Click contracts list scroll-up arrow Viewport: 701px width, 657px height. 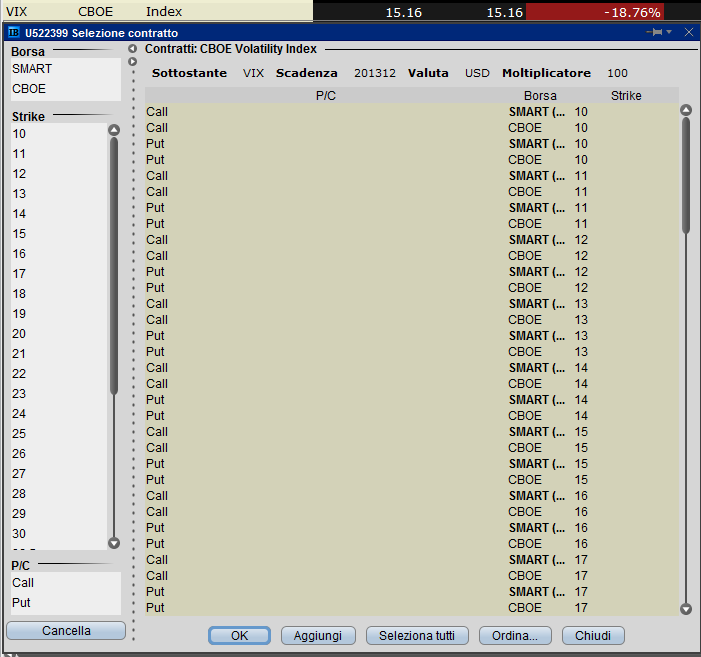click(686, 110)
